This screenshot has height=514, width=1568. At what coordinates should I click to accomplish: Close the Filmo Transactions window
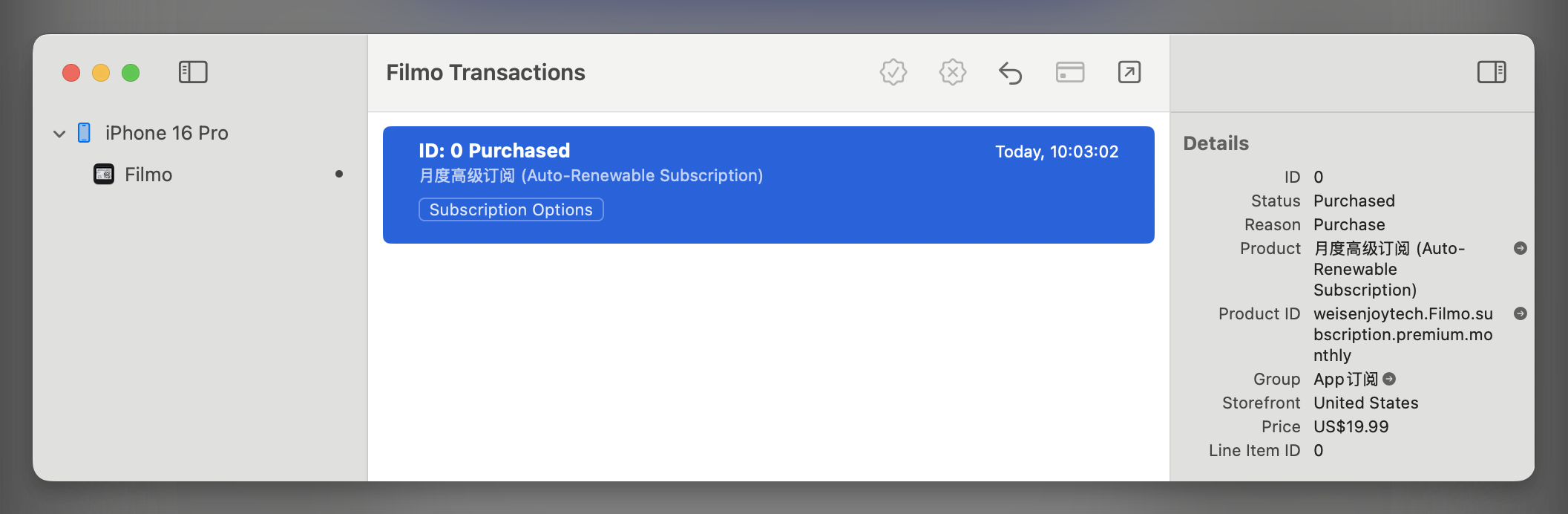coord(71,73)
